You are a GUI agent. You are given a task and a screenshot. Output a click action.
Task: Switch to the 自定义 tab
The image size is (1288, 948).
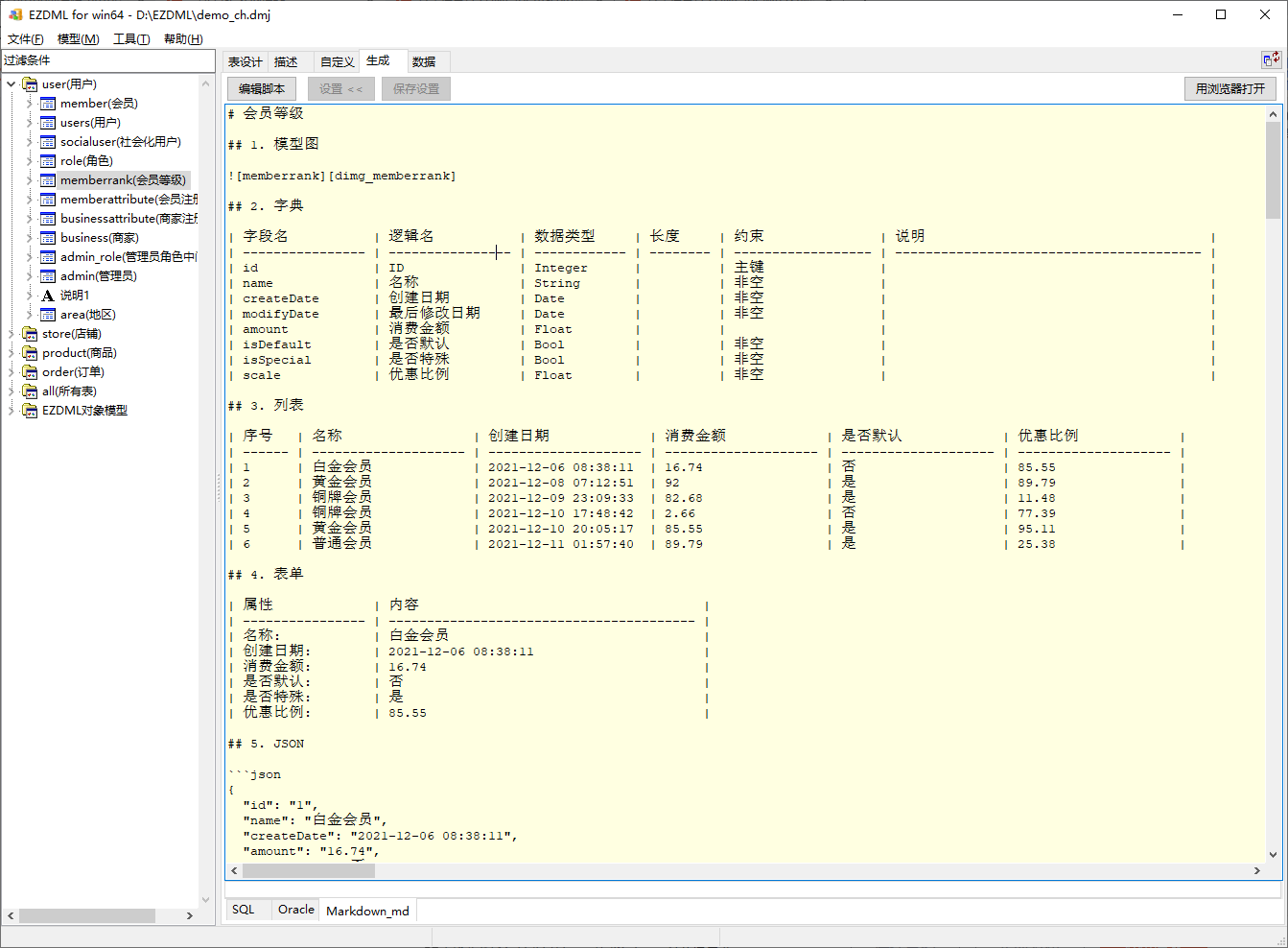tap(337, 61)
